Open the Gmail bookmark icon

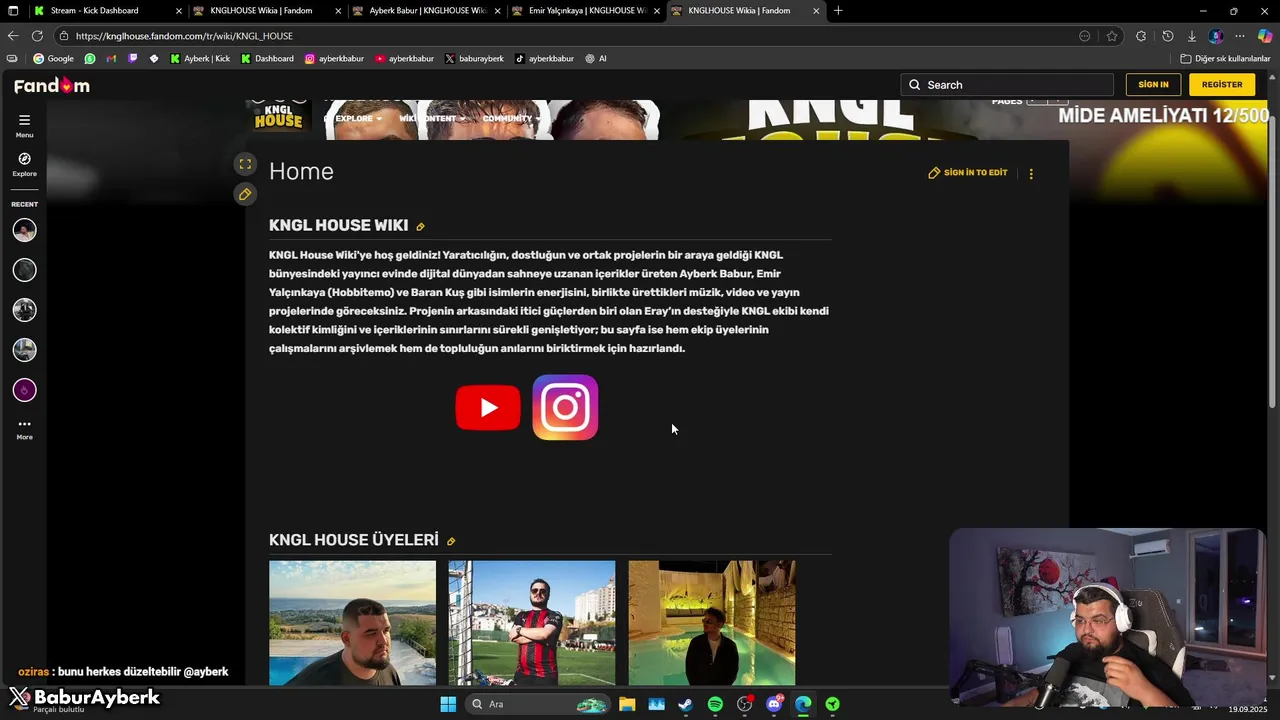click(x=111, y=59)
